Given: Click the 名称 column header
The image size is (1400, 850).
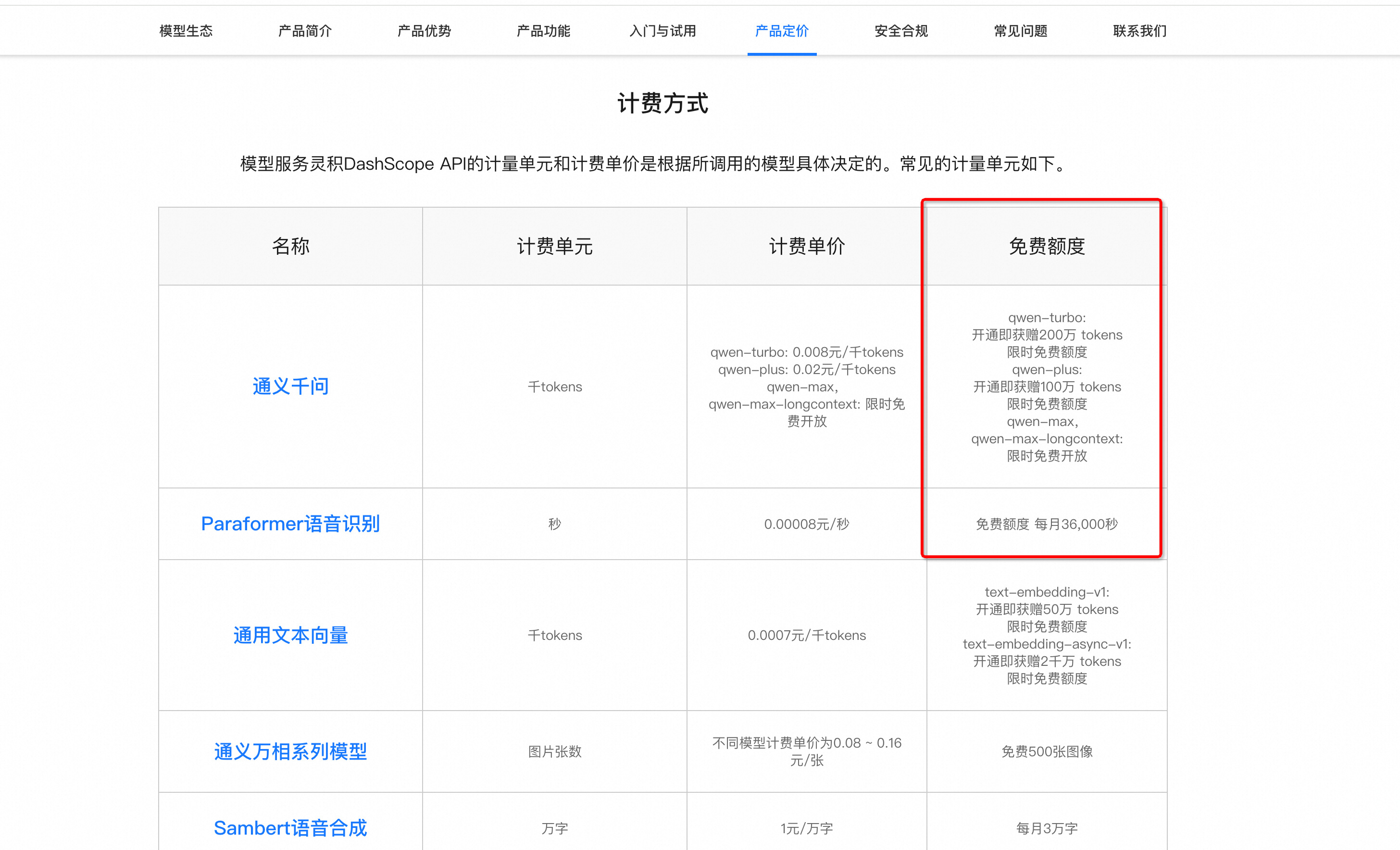Looking at the screenshot, I should [290, 246].
